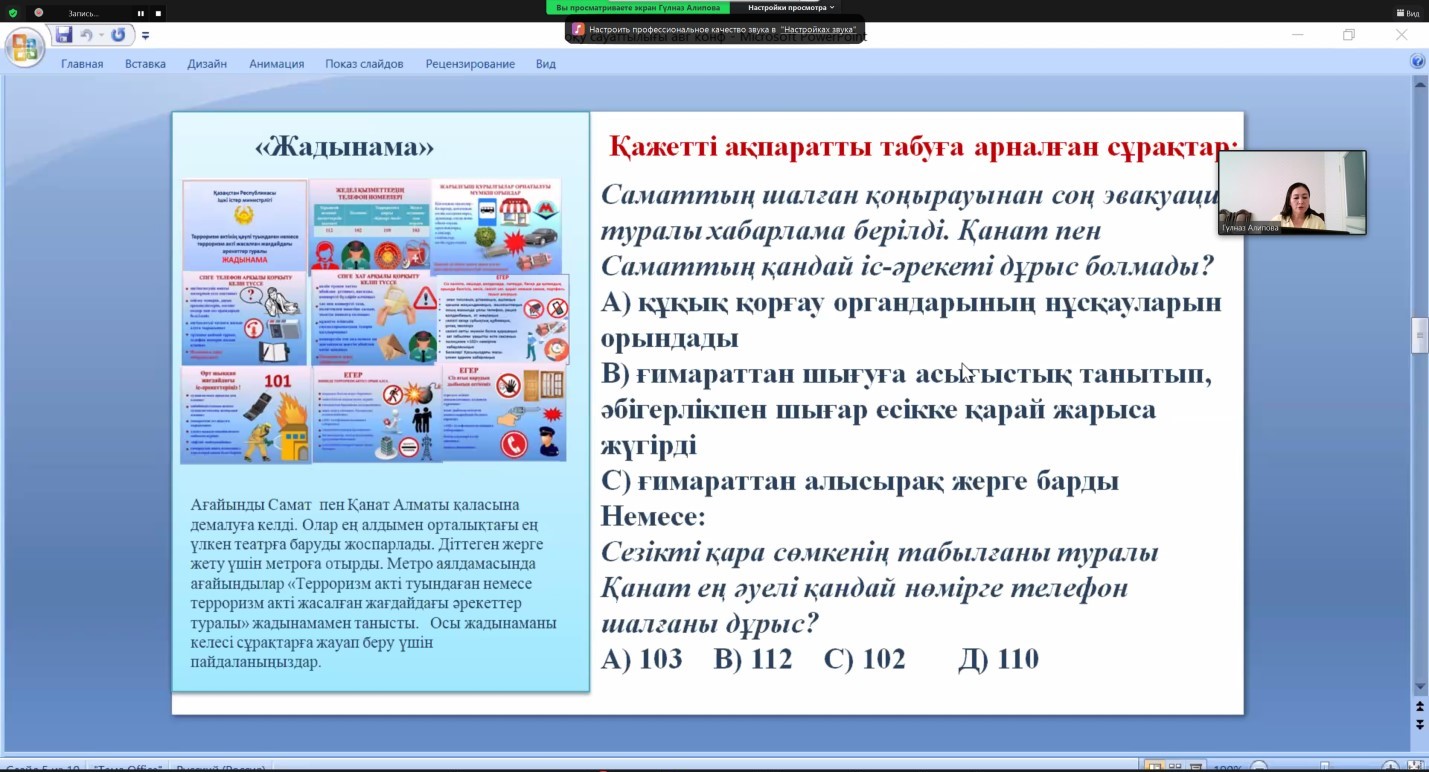Click the music note icon in the audio notification
Image resolution: width=1429 pixels, height=772 pixels.
[x=578, y=29]
